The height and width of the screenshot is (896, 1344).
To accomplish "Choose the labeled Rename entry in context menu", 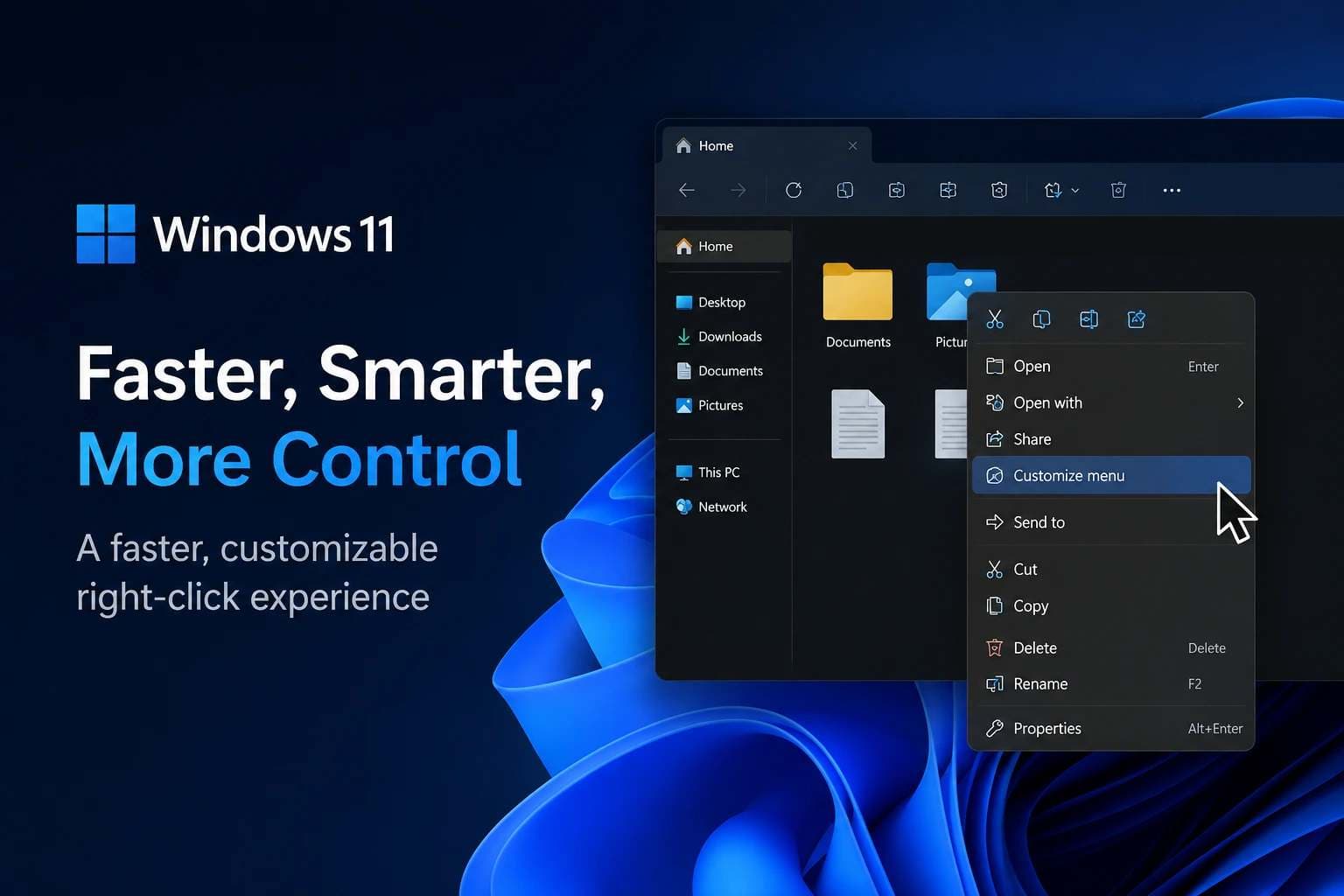I will pos(1111,684).
